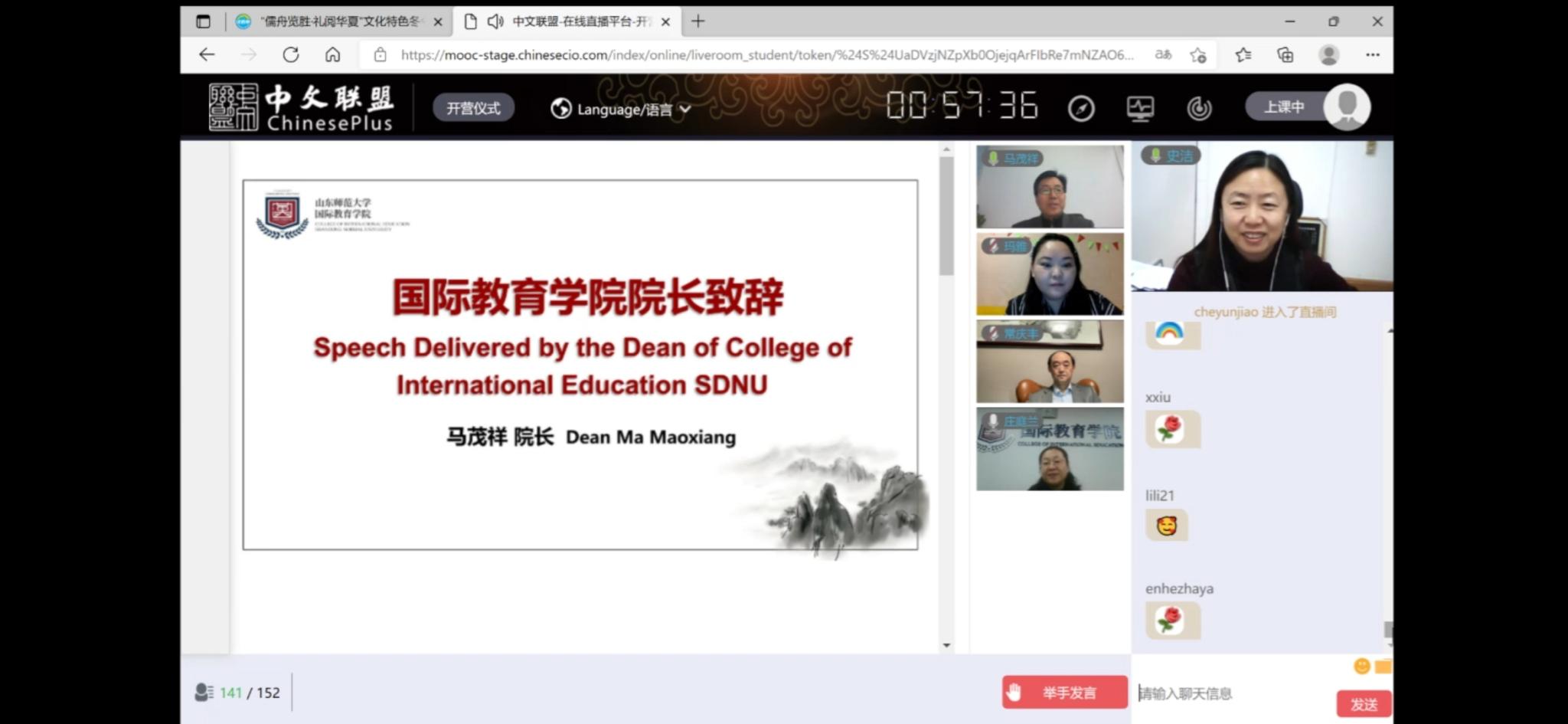Image resolution: width=1568 pixels, height=724 pixels.
Task: Click the 发送 send button
Action: tap(1364, 704)
